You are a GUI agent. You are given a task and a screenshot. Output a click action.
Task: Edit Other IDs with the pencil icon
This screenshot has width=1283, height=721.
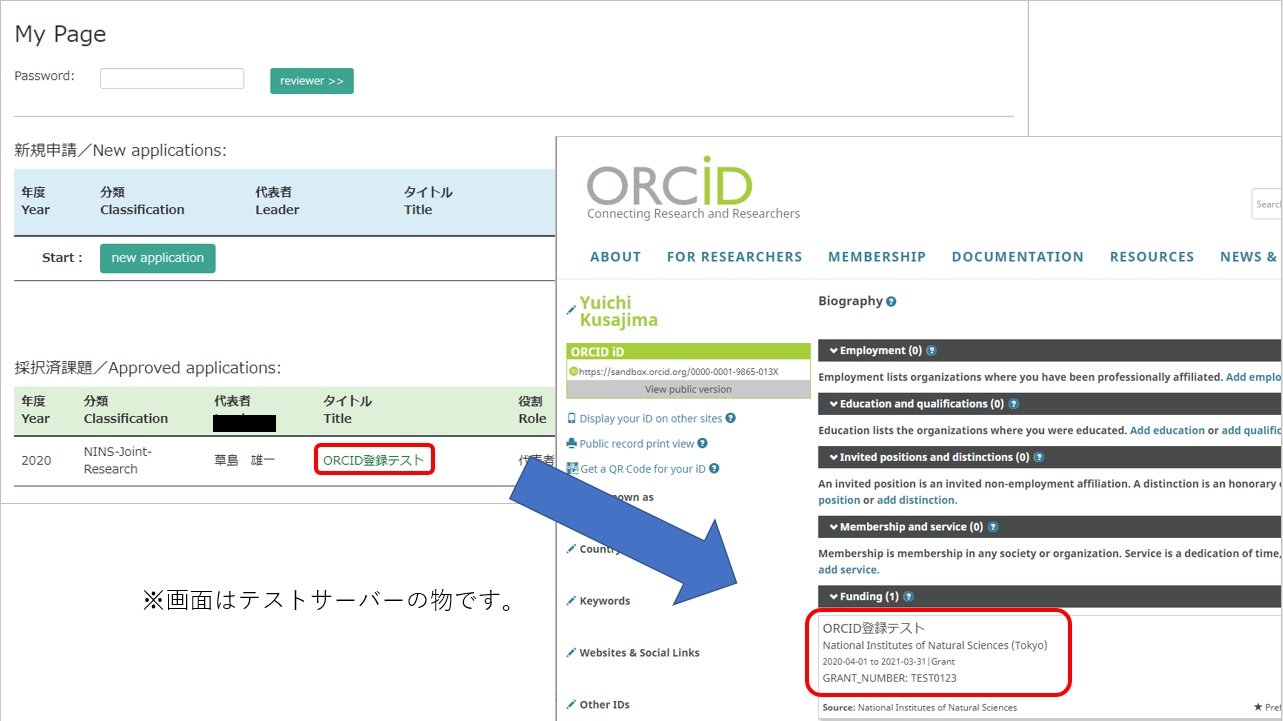tap(571, 705)
